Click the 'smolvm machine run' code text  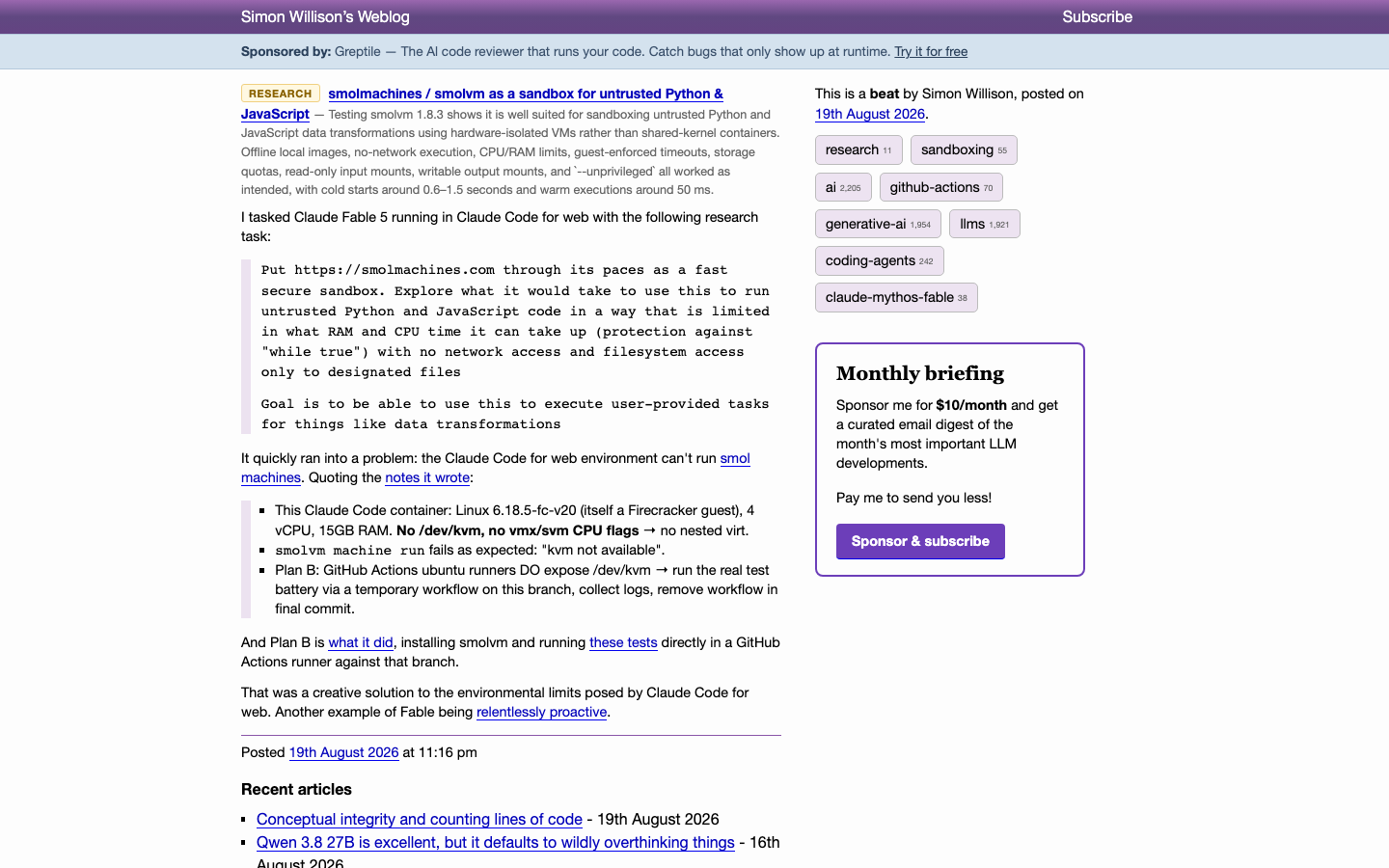click(350, 551)
